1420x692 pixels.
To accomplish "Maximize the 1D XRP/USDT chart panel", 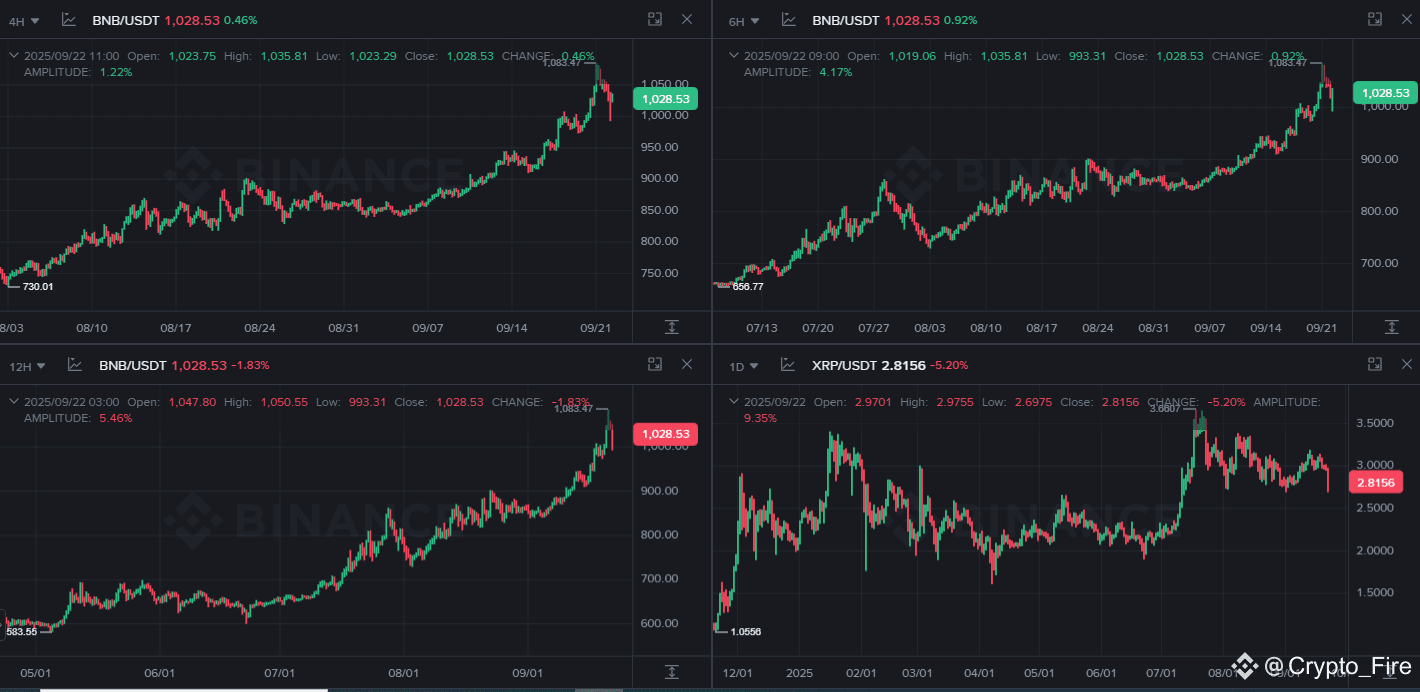I will [1375, 364].
